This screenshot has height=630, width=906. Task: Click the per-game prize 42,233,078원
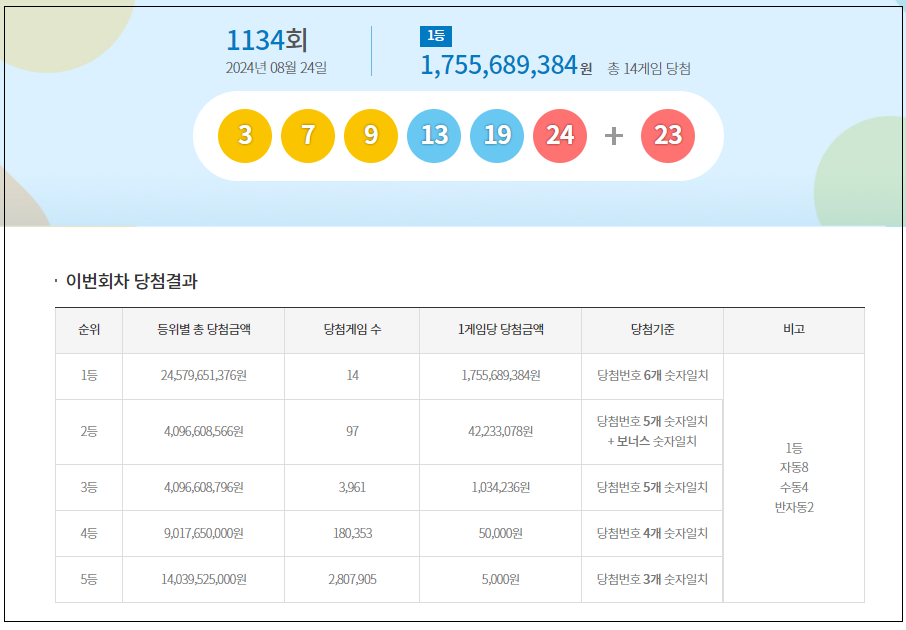tap(501, 432)
